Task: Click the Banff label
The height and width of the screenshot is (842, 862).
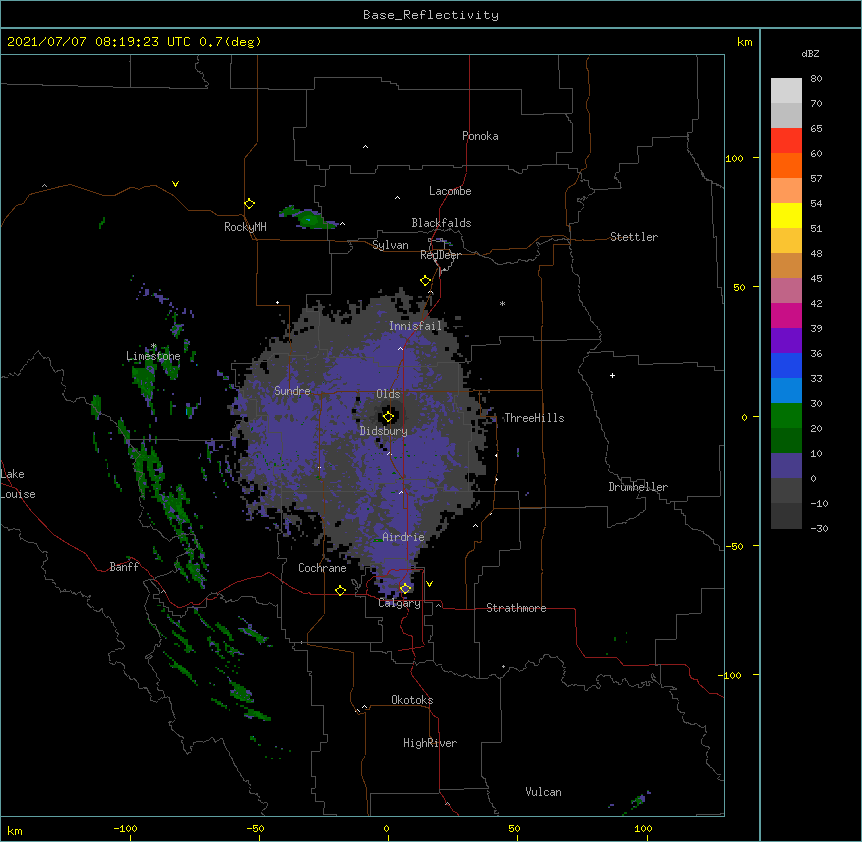Action: 124,567
